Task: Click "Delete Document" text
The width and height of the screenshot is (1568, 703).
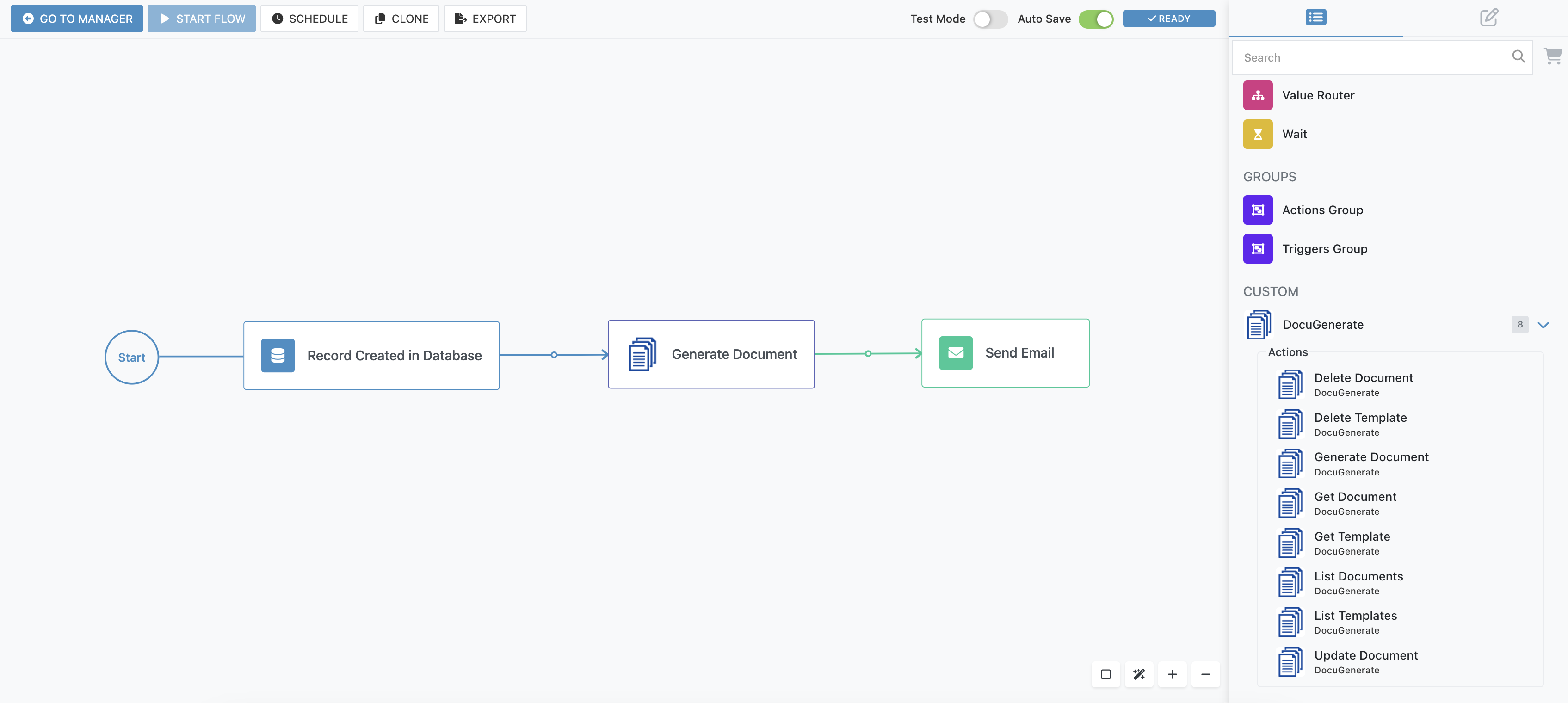Action: (x=1363, y=378)
